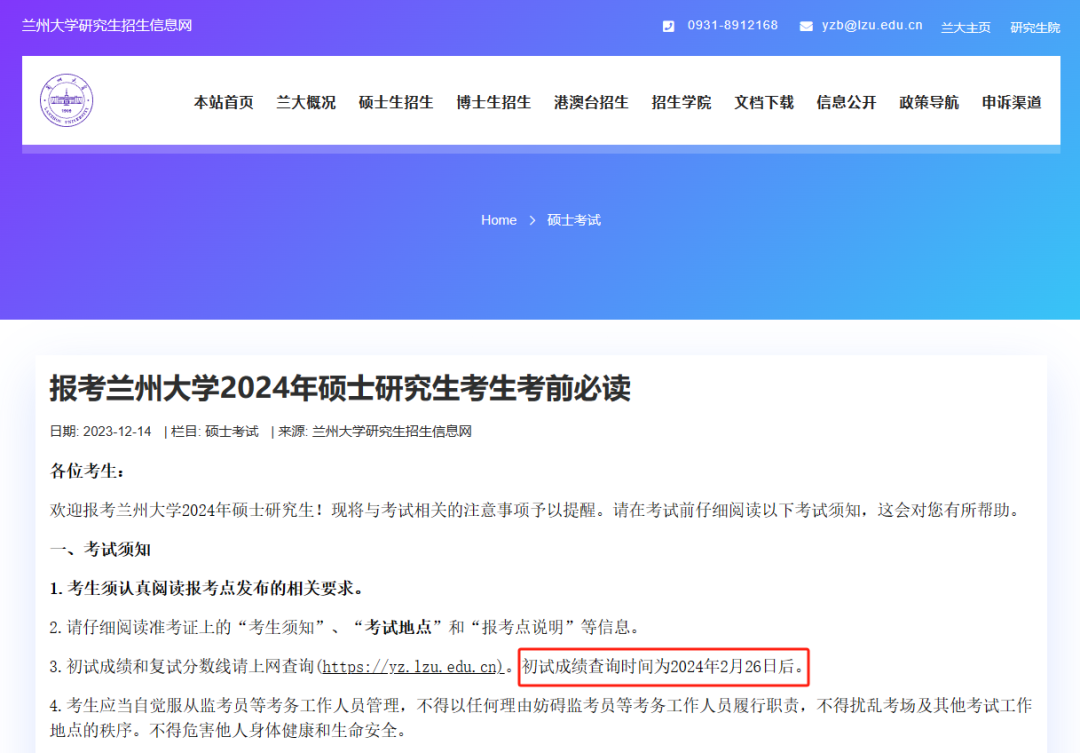Image resolution: width=1080 pixels, height=753 pixels.
Task: Select 信息公开 in navigation bar
Action: click(x=846, y=102)
